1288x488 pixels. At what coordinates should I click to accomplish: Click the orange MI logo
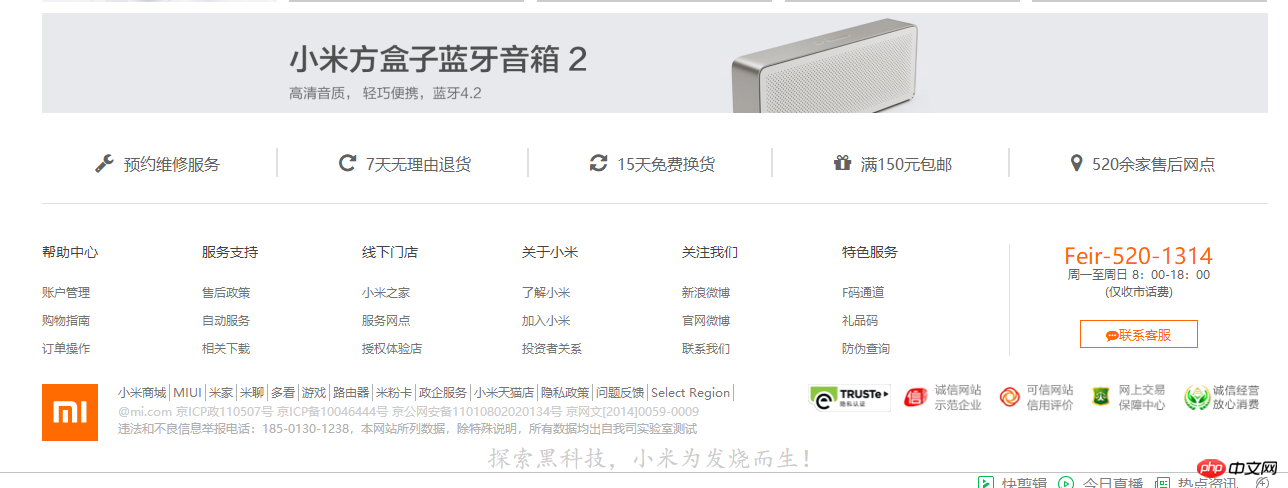[70, 412]
